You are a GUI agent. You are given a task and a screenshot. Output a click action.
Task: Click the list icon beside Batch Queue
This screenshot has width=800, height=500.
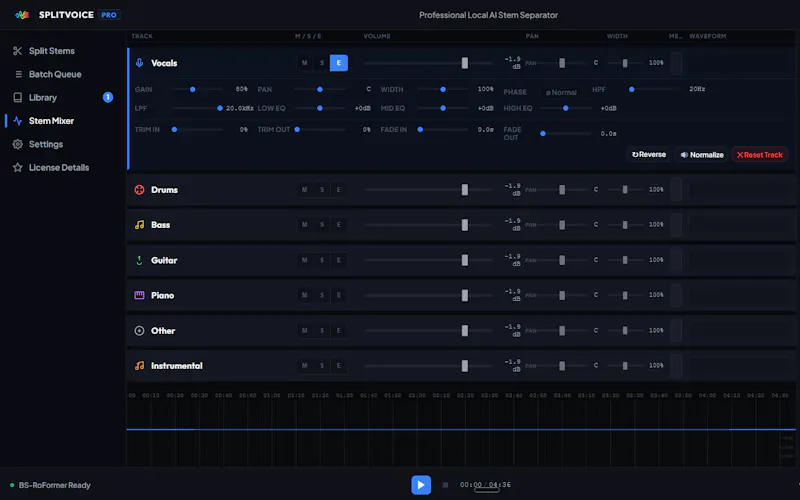coord(18,74)
